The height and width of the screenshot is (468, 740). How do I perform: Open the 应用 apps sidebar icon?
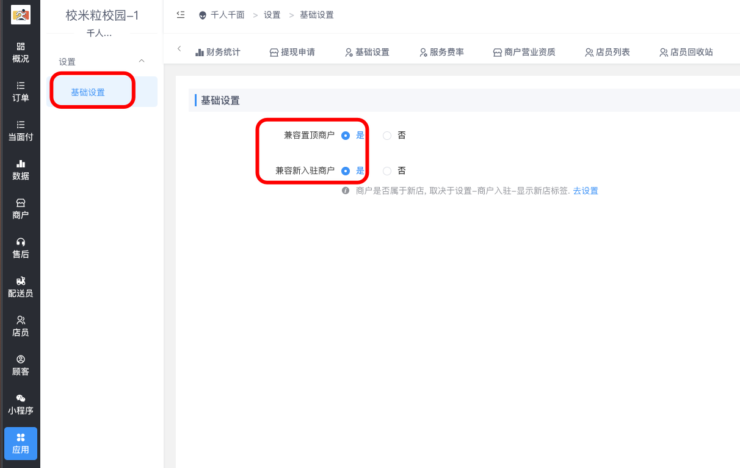(x=20, y=443)
